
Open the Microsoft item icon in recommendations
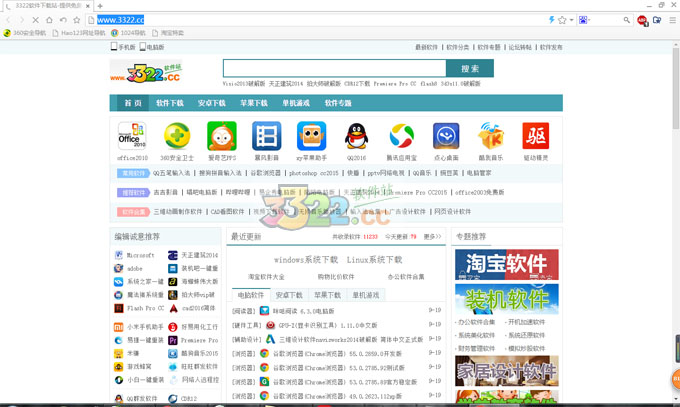click(118, 255)
